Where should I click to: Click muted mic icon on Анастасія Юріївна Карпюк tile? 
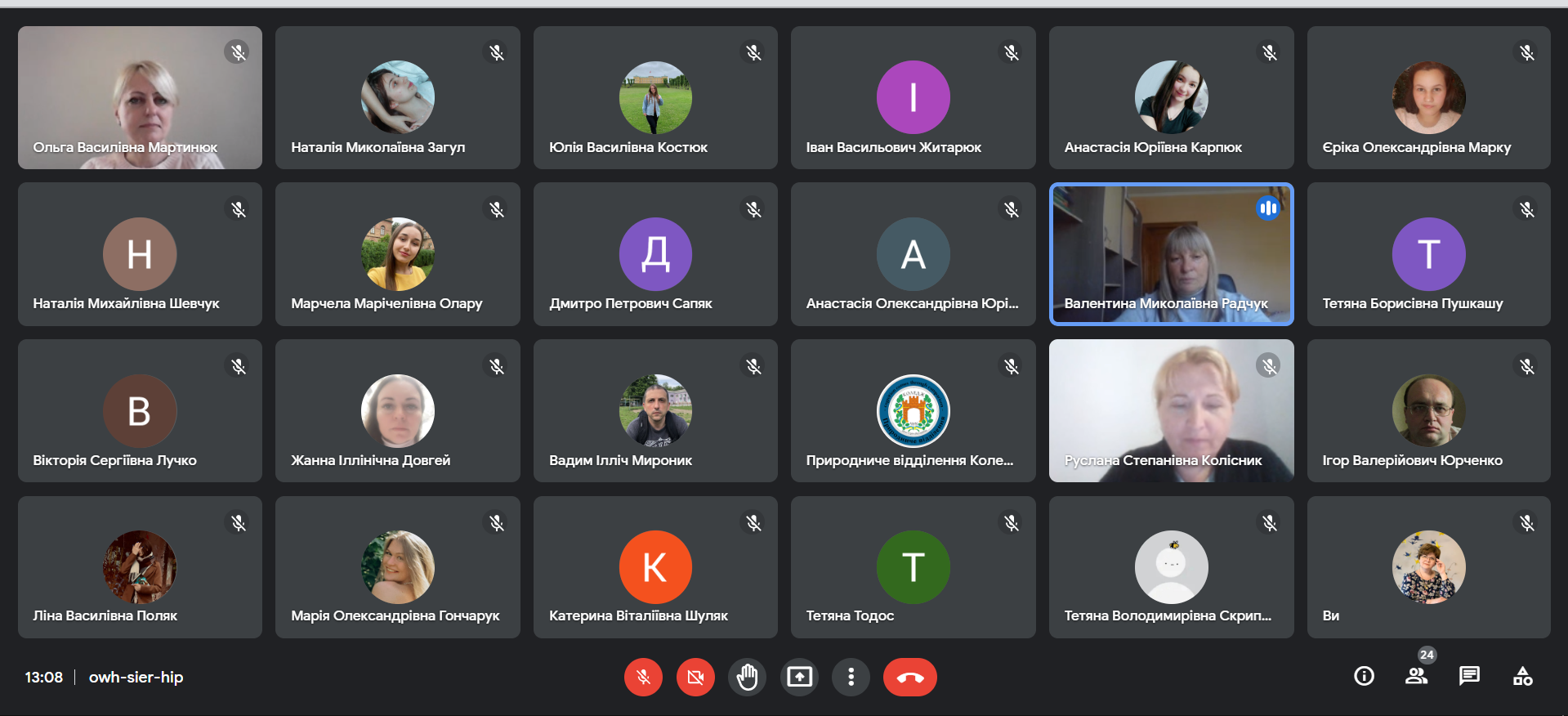pos(1269,52)
